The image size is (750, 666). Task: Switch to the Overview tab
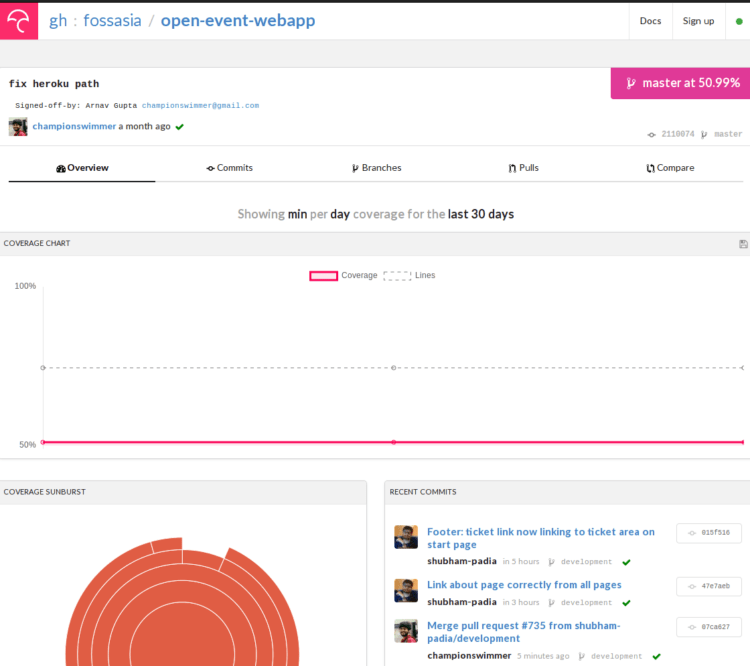click(82, 168)
